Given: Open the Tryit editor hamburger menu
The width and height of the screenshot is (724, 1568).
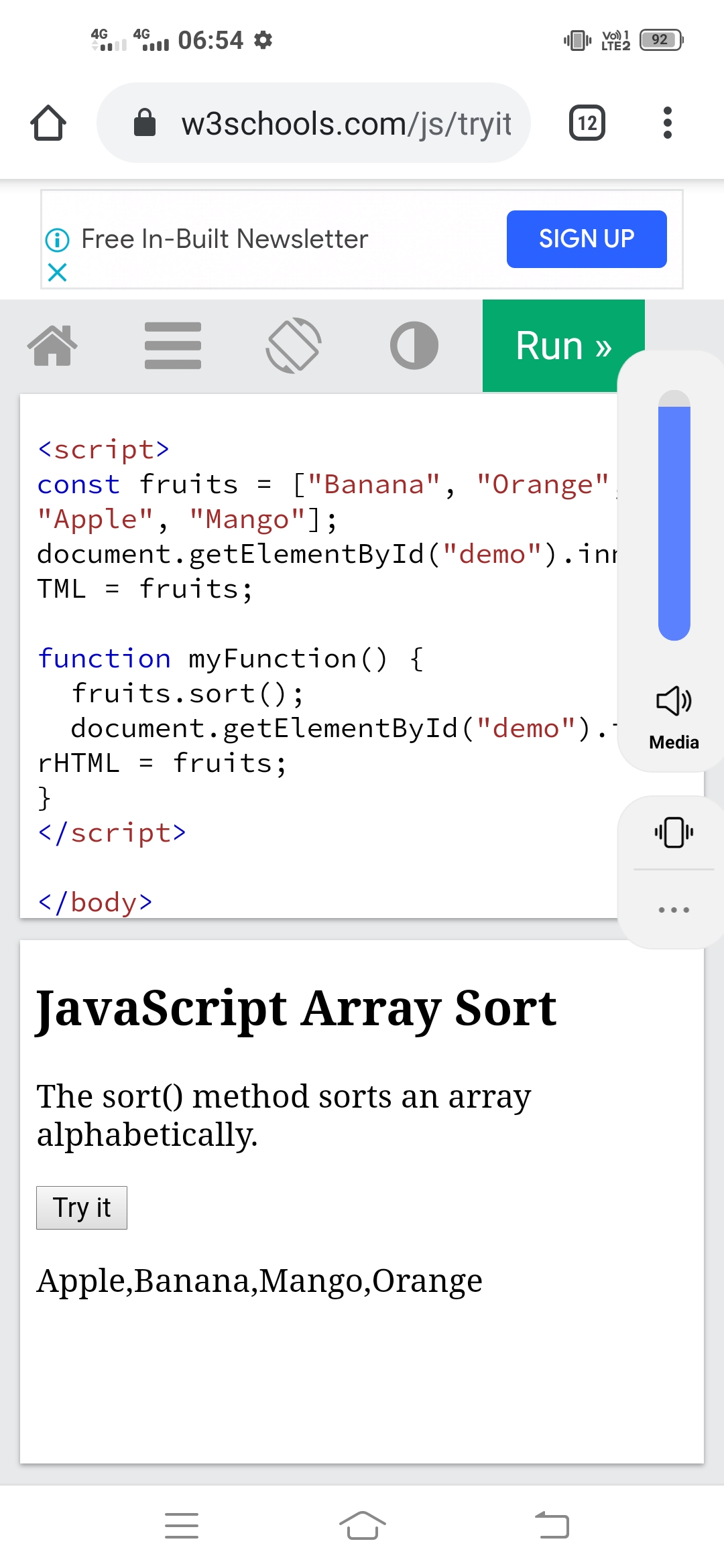Looking at the screenshot, I should coord(173,346).
